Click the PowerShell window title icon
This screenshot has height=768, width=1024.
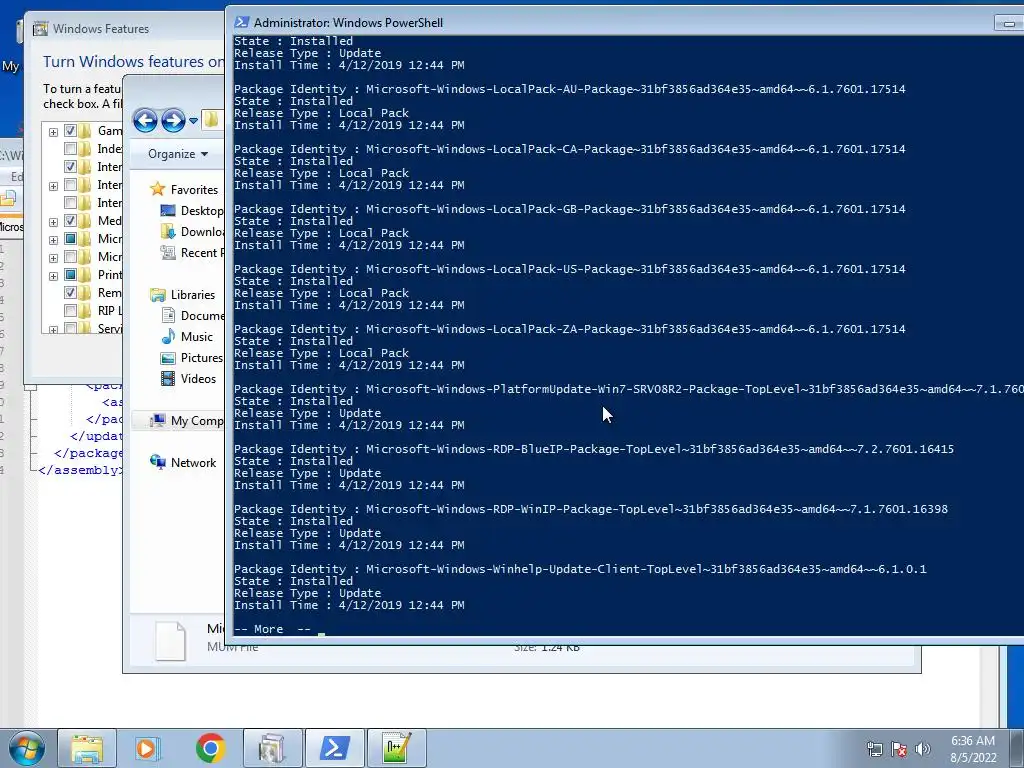click(x=242, y=22)
